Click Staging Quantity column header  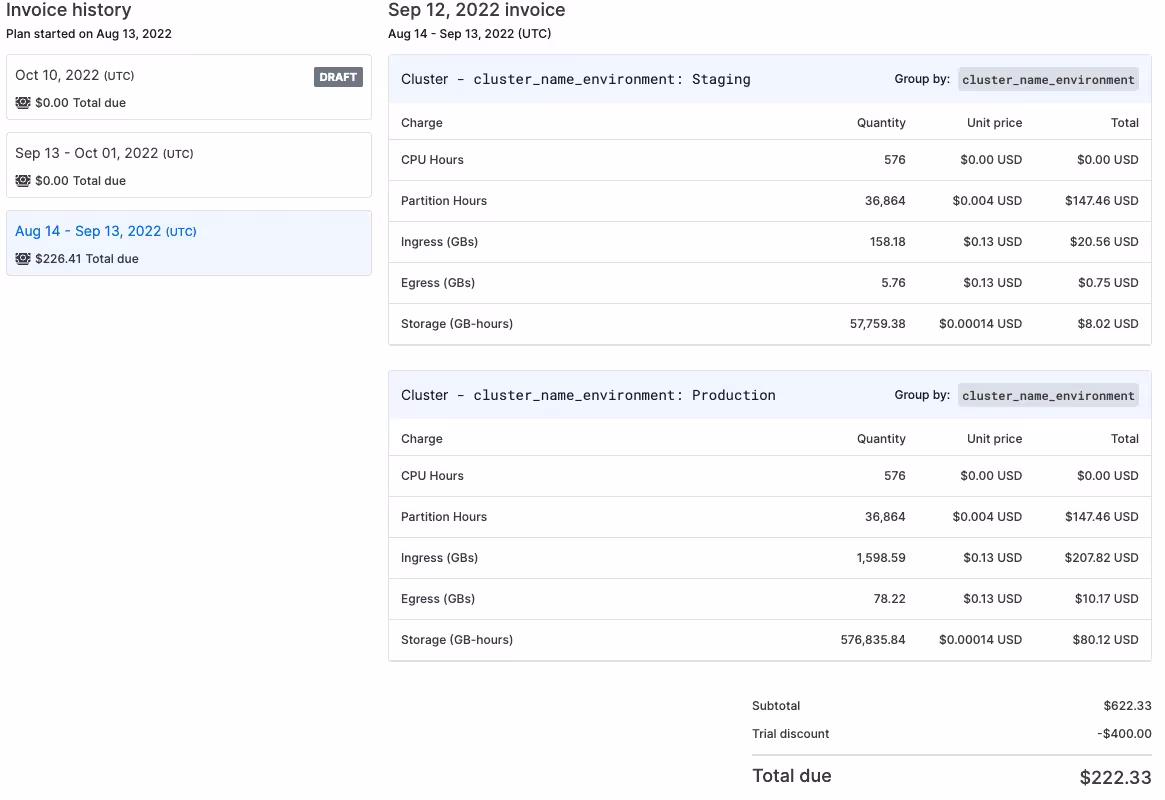point(881,123)
